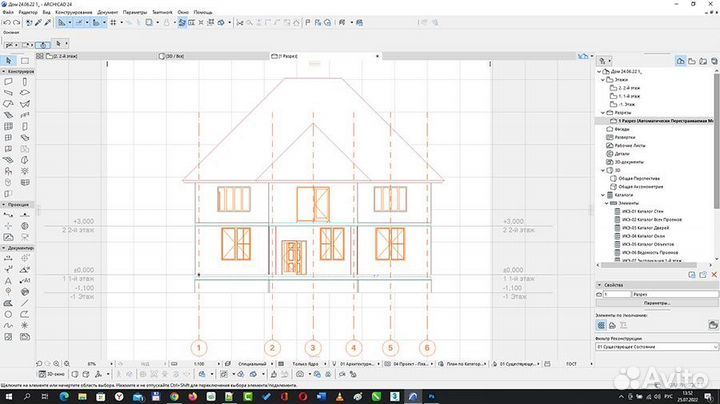Select the Arrow selection tool
This screenshot has width=720, height=404.
9,61
